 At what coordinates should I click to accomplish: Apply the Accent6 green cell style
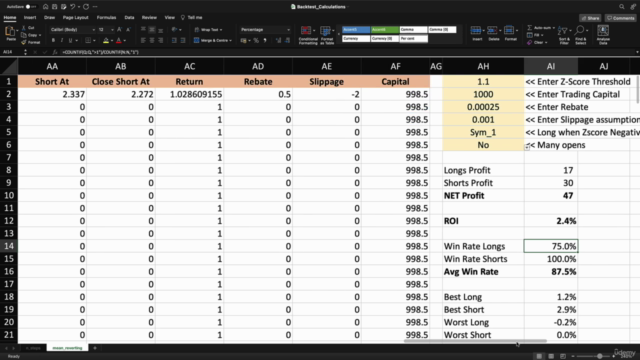[384, 29]
